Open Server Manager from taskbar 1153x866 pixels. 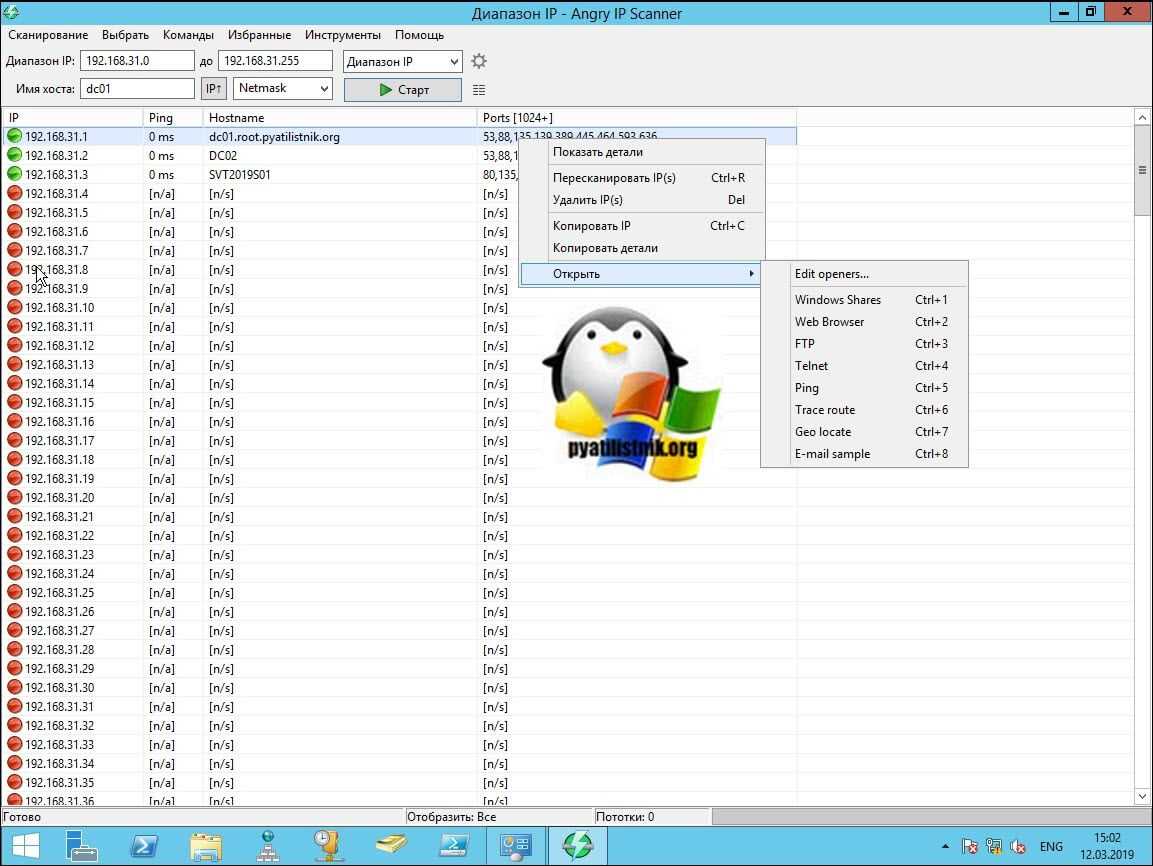(x=81, y=845)
